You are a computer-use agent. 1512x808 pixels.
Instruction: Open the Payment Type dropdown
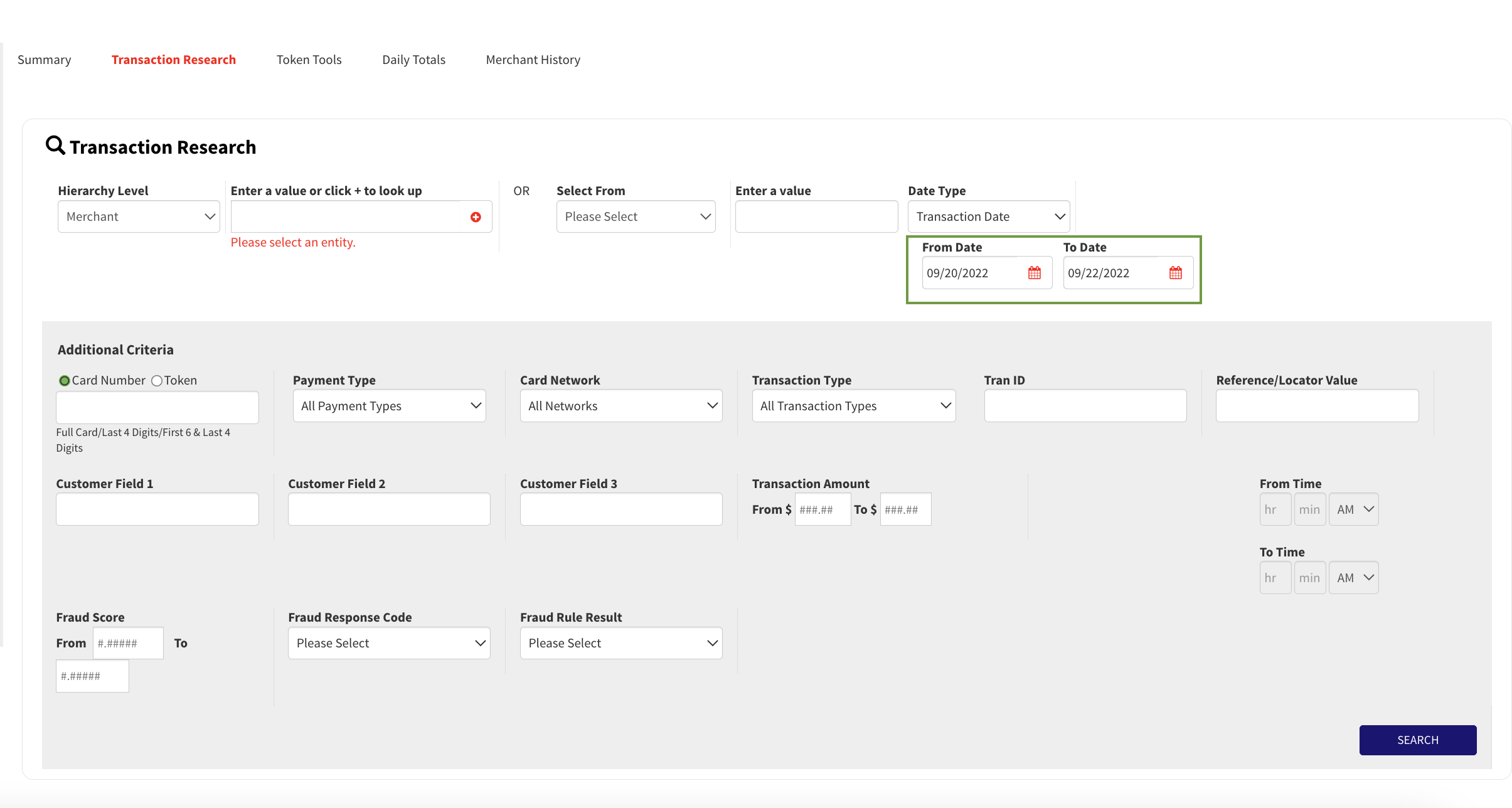pos(389,405)
